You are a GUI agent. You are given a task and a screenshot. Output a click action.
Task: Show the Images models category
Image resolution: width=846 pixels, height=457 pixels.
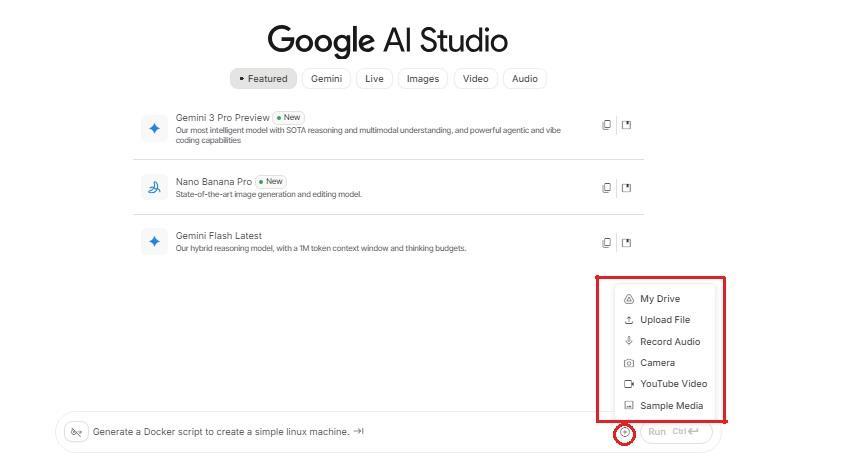click(422, 79)
